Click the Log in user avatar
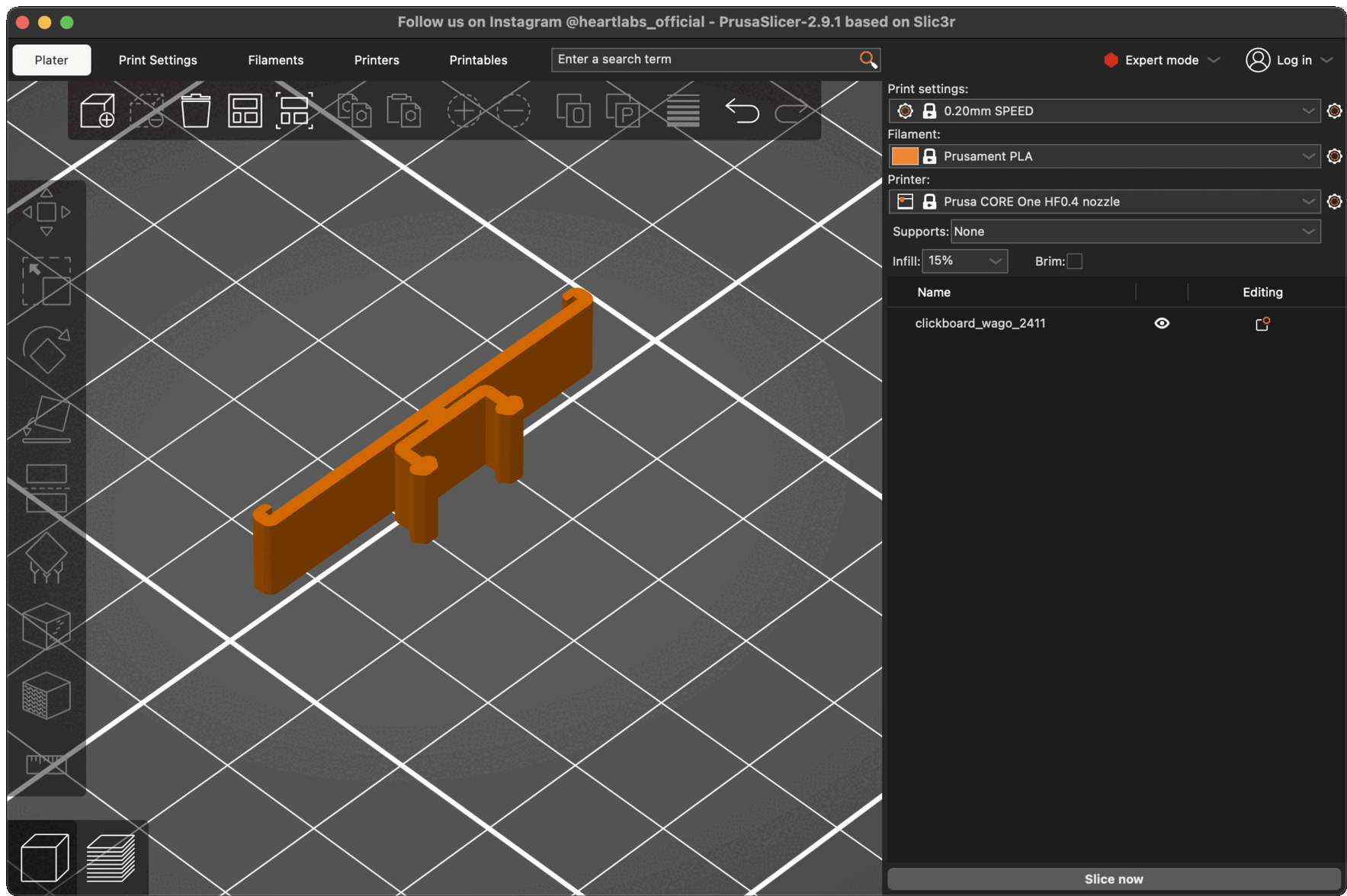 (1258, 60)
